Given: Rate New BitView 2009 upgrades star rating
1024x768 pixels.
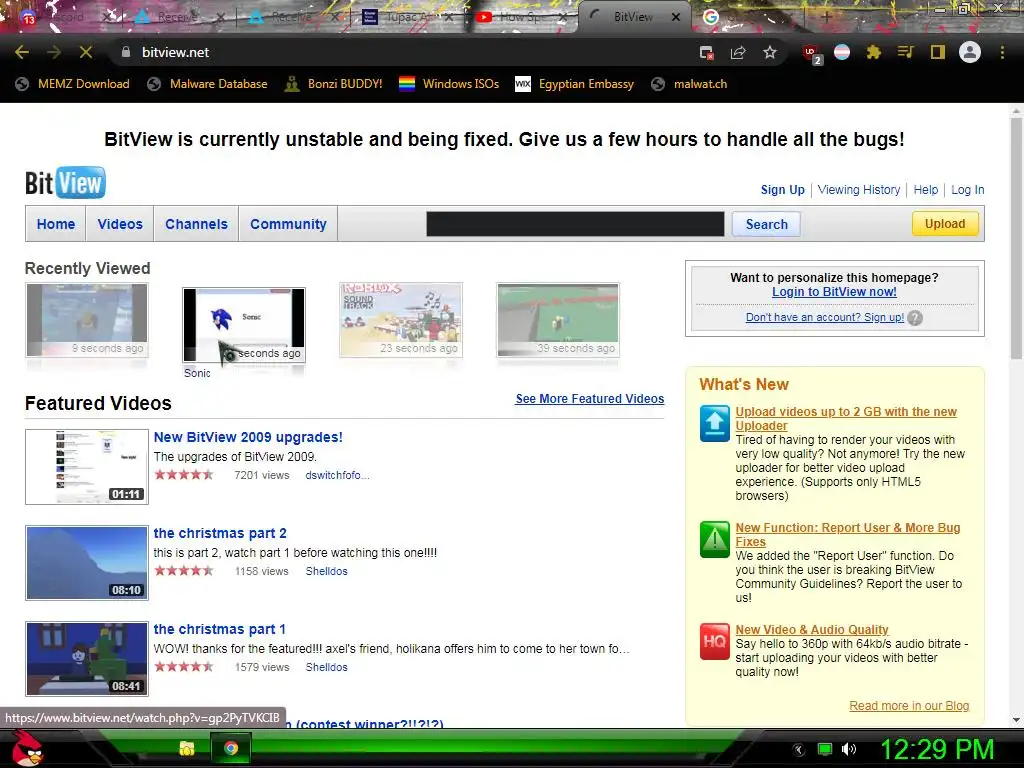Looking at the screenshot, I should [x=184, y=475].
